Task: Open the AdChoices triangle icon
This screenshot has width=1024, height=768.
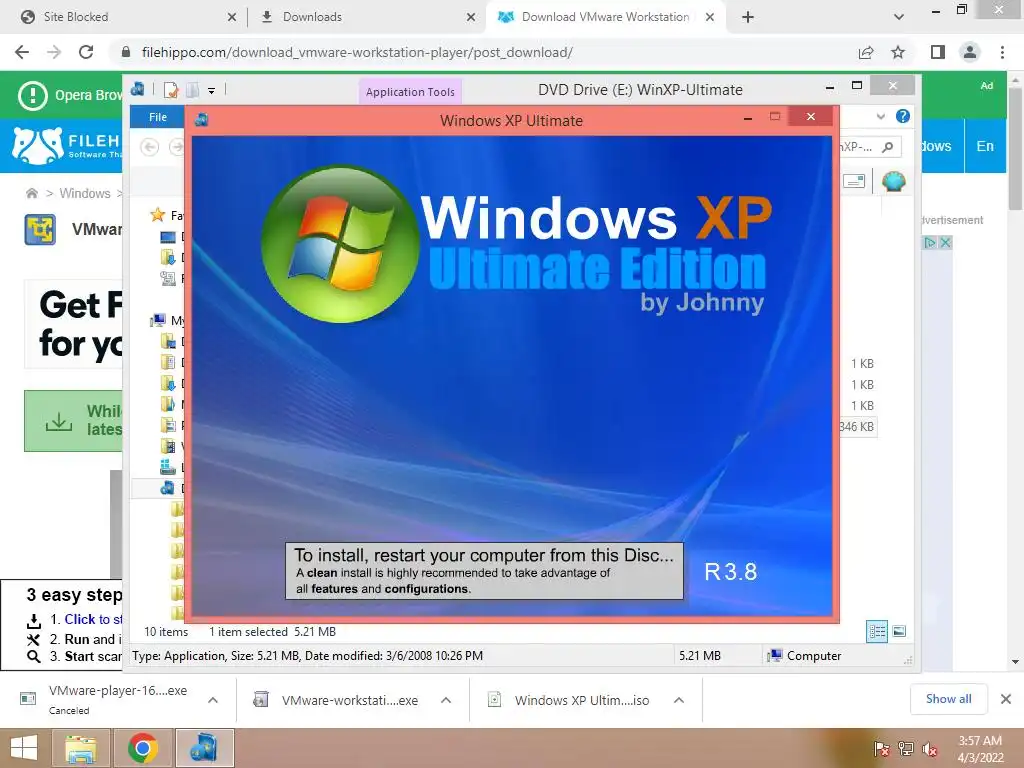Action: [929, 243]
